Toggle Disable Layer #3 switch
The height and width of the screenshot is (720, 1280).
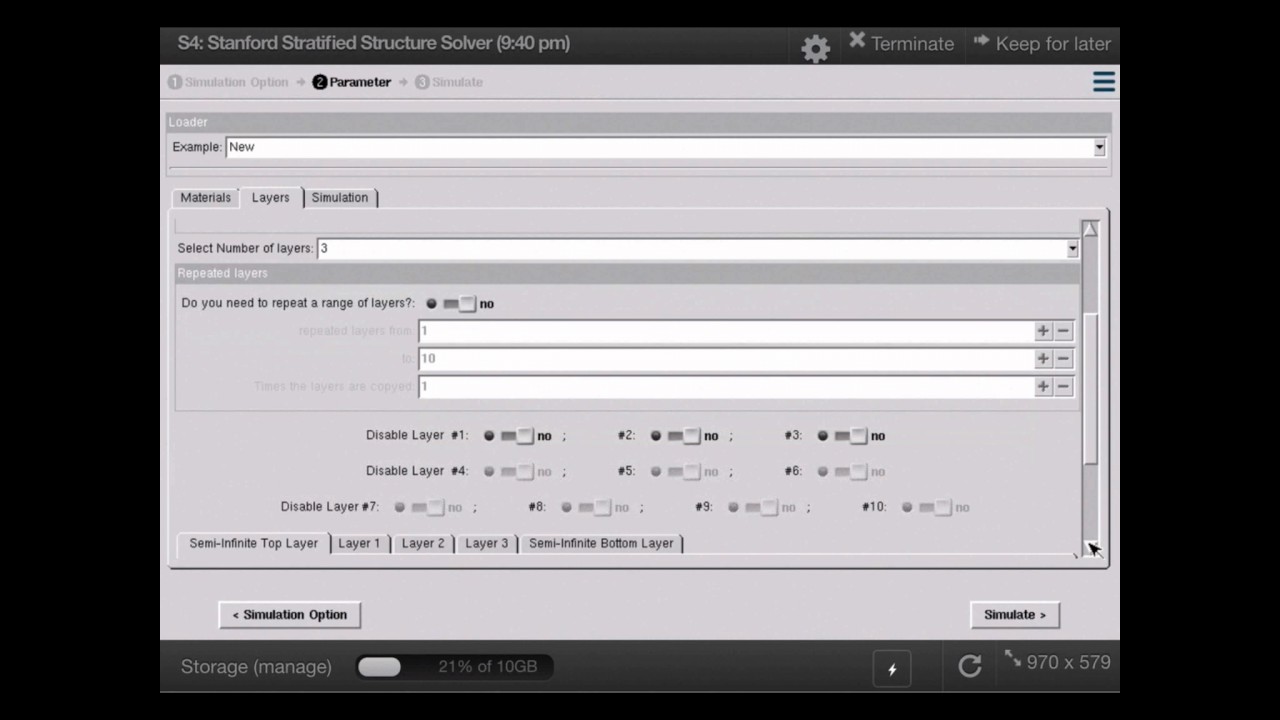(851, 436)
